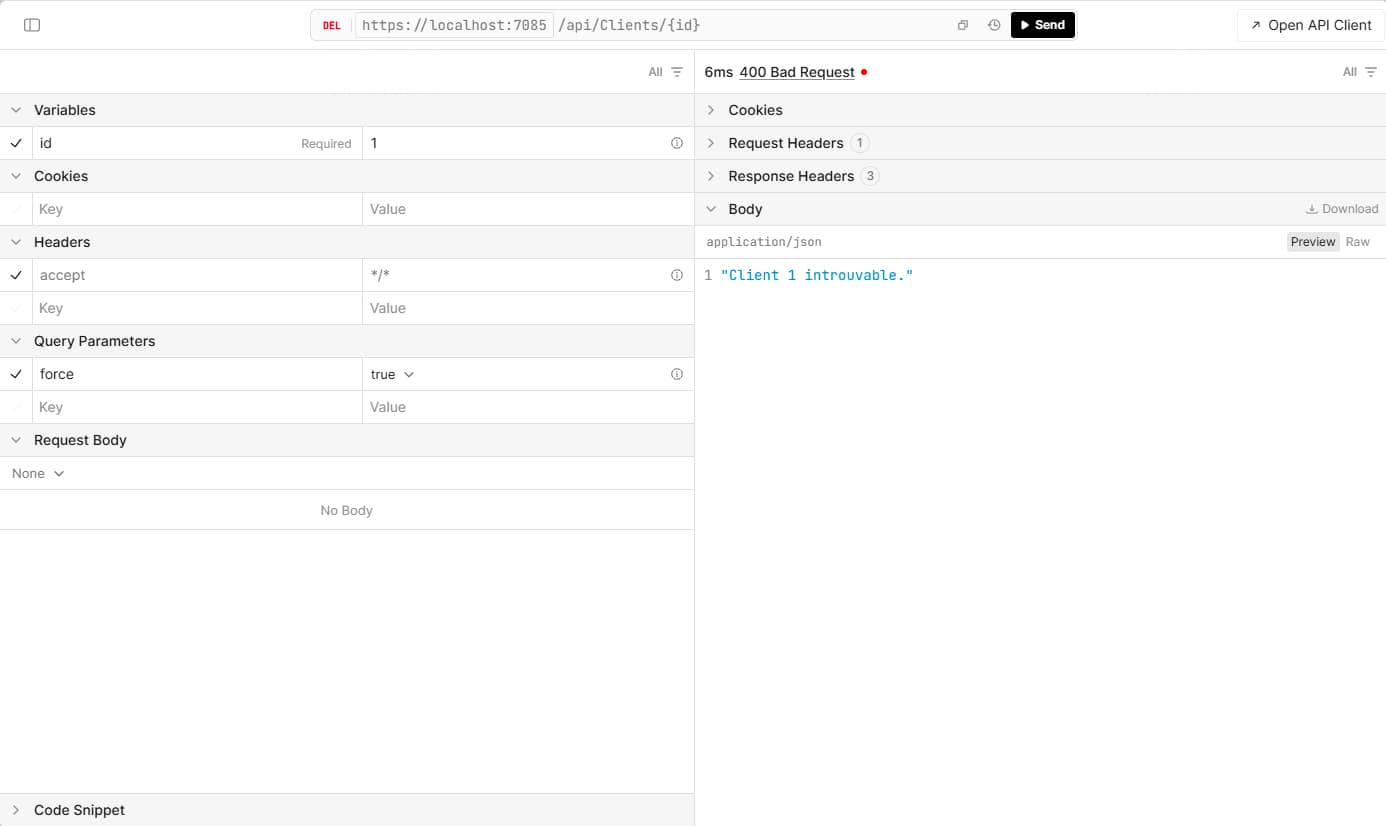Collapse the Request Body section
The image size is (1386, 826).
(16, 440)
